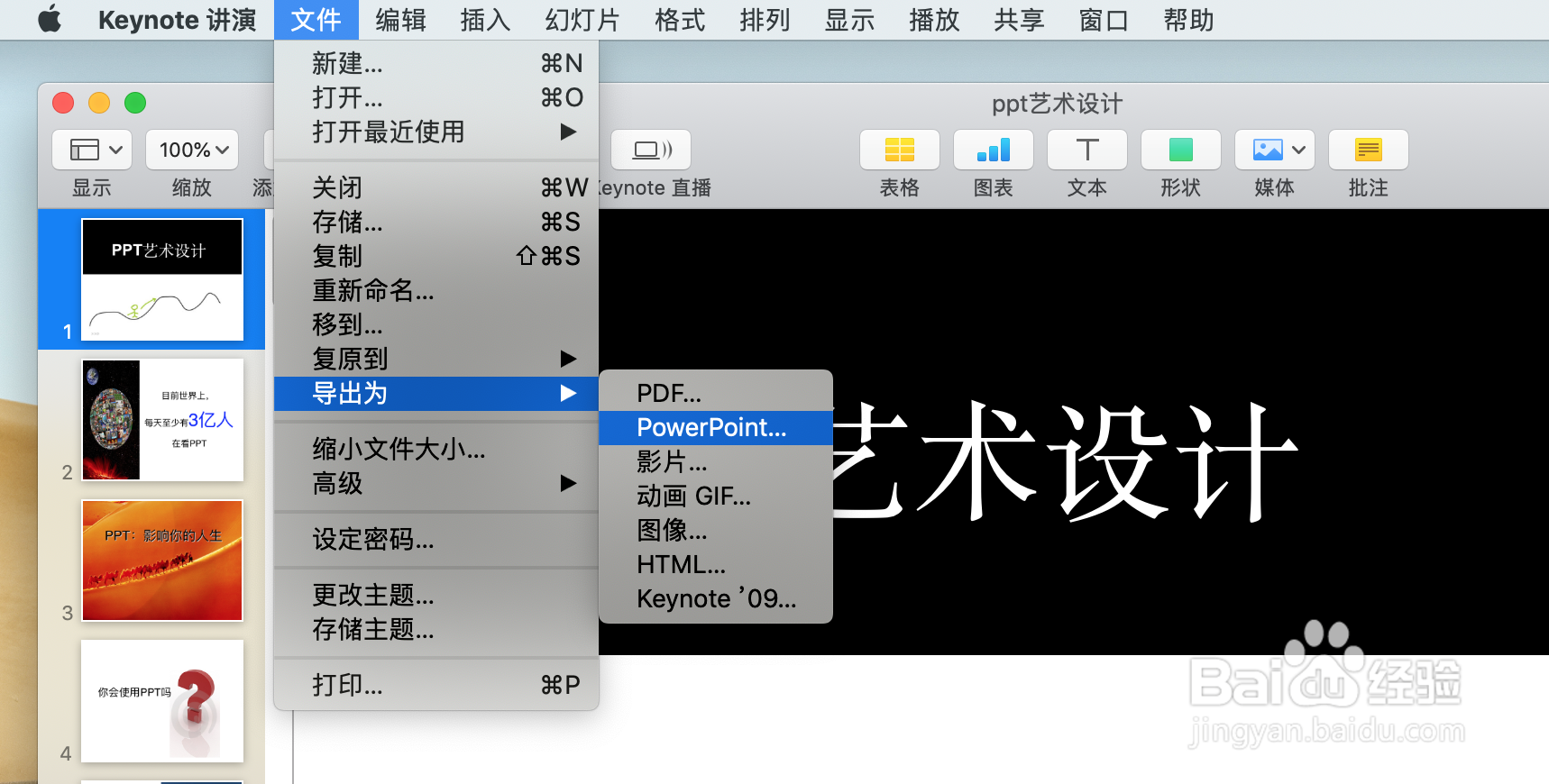This screenshot has height=784, width=1549.
Task: Export as 图像… from submenu
Action: tap(716, 530)
